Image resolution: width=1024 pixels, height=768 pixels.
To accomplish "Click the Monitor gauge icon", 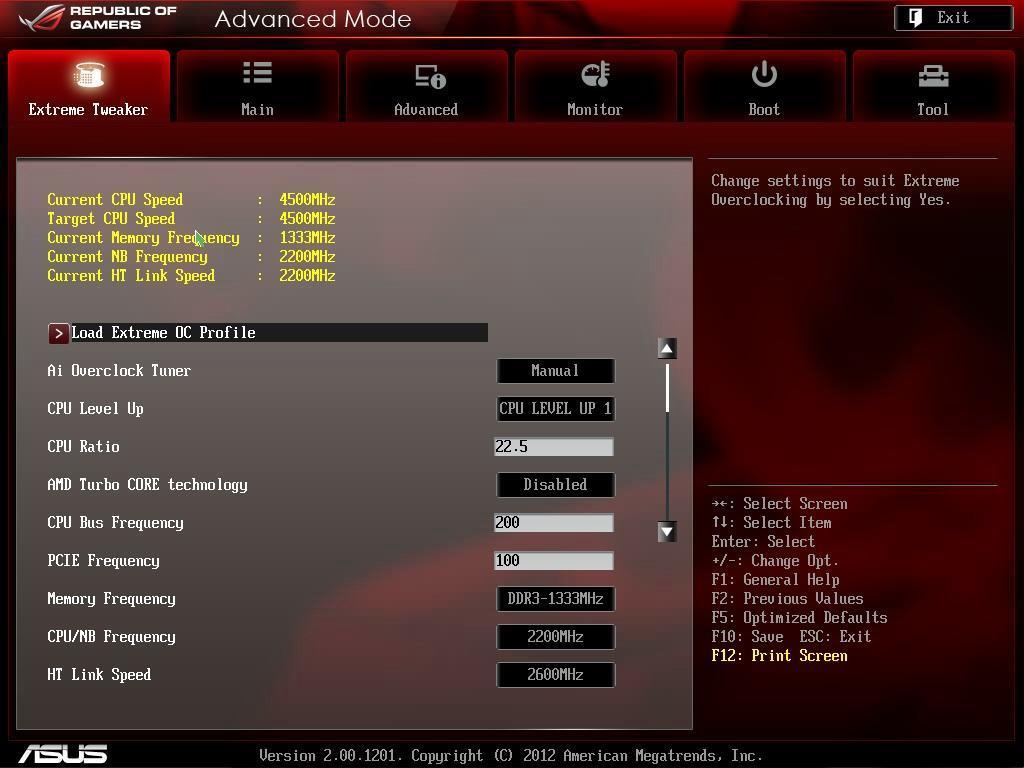I will click(596, 74).
